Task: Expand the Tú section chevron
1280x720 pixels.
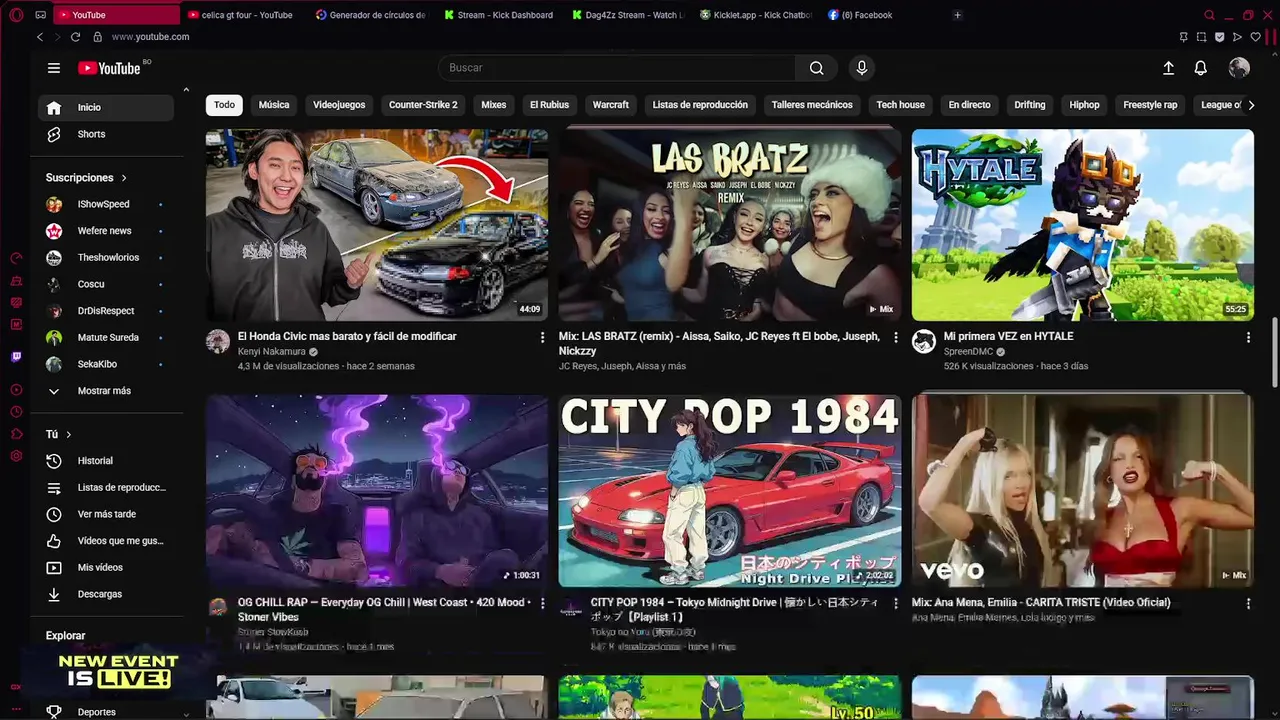Action: click(x=68, y=435)
